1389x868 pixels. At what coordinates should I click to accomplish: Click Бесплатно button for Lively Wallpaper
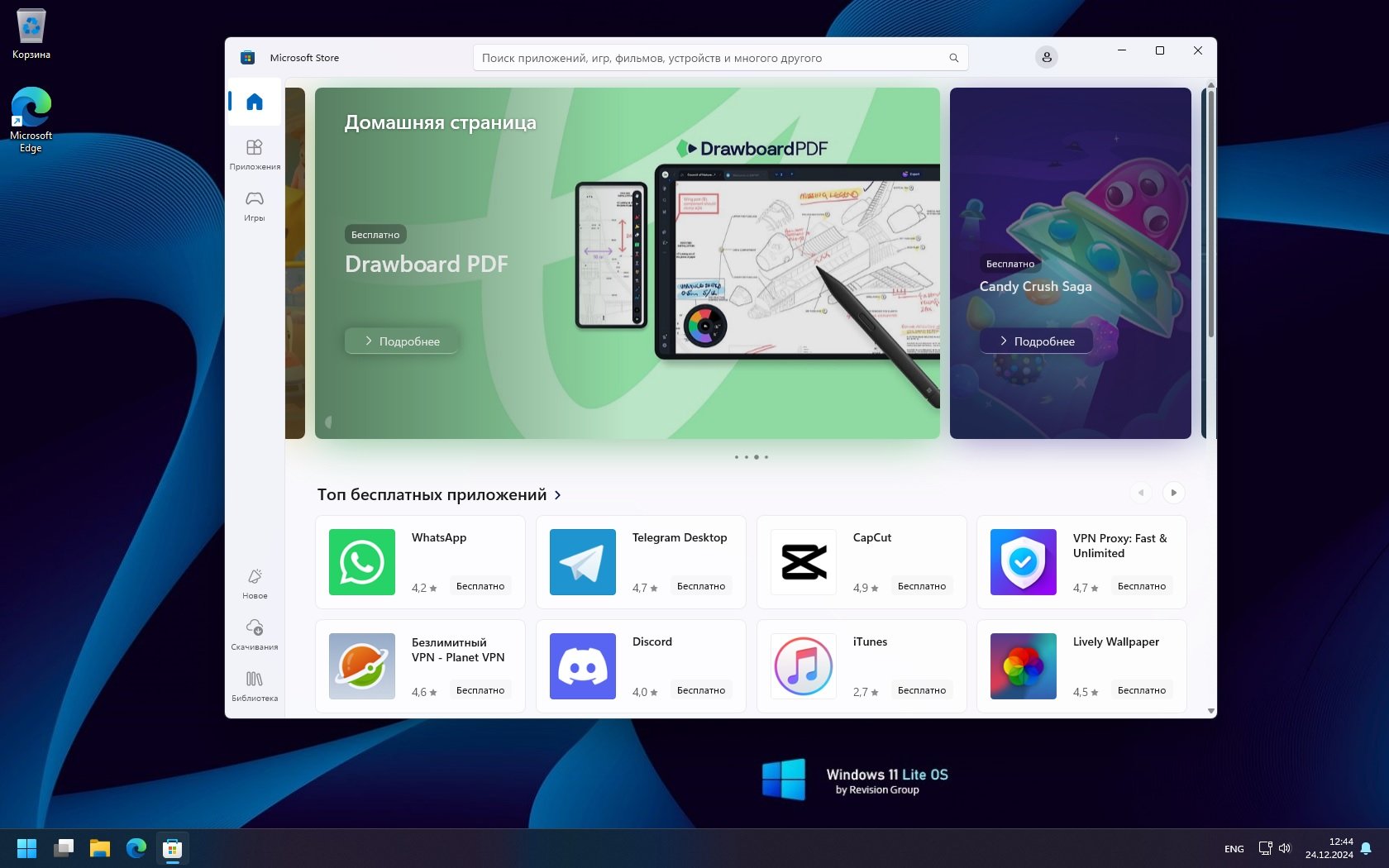(x=1142, y=690)
